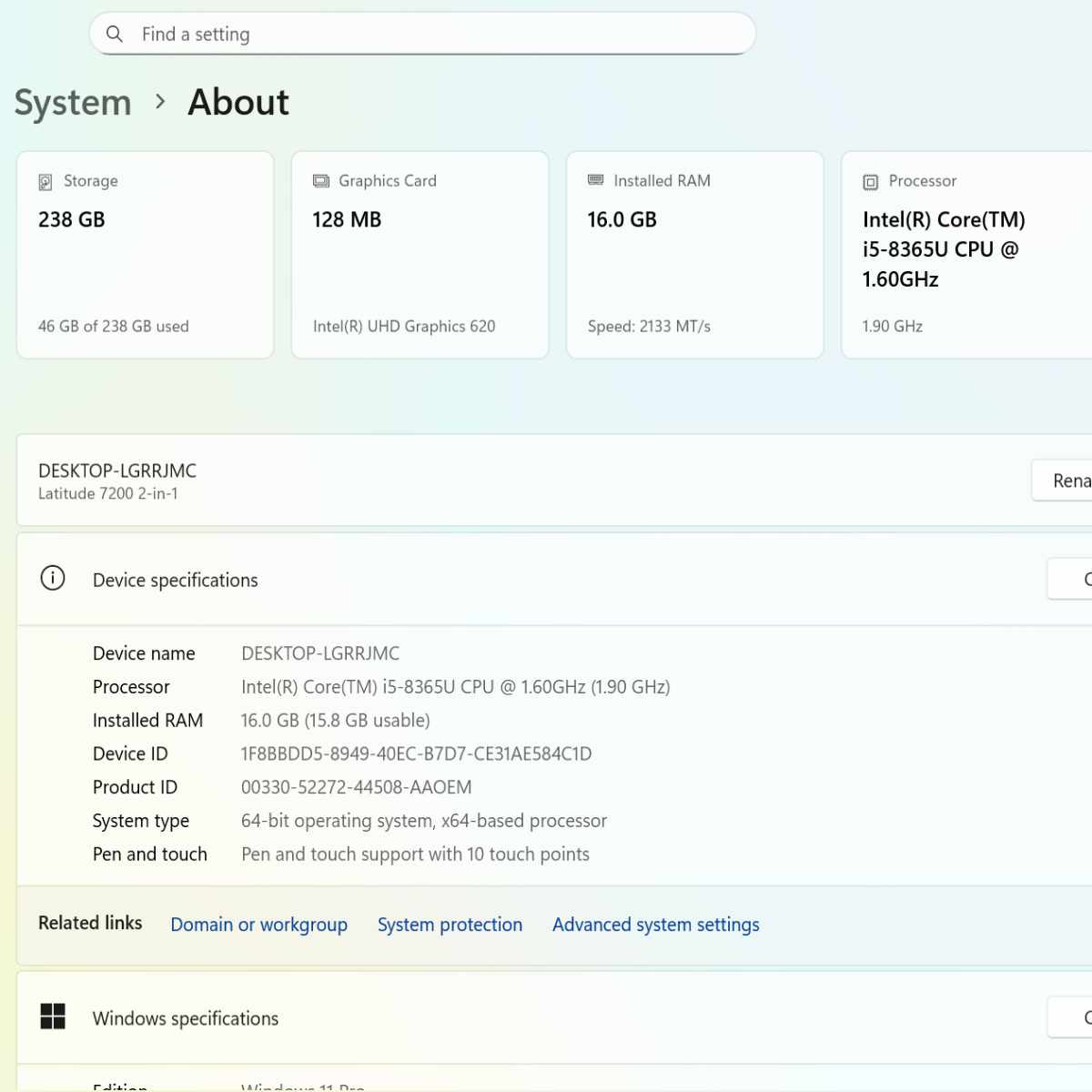
Task: Click the About breadcrumb heading
Action: click(x=238, y=102)
